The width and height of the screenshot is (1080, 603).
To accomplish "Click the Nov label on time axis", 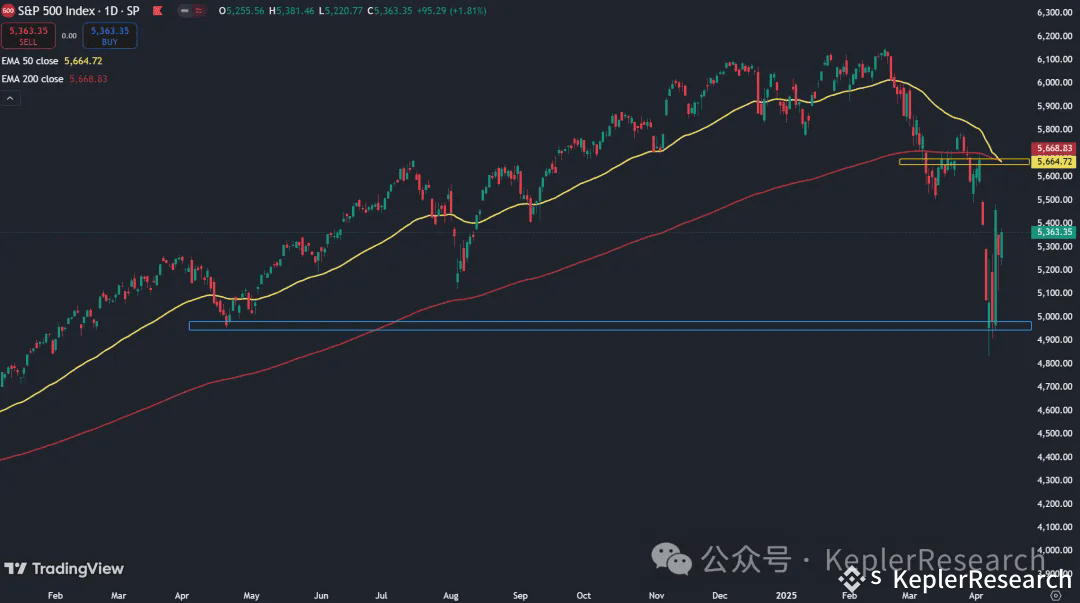I will pos(656,595).
